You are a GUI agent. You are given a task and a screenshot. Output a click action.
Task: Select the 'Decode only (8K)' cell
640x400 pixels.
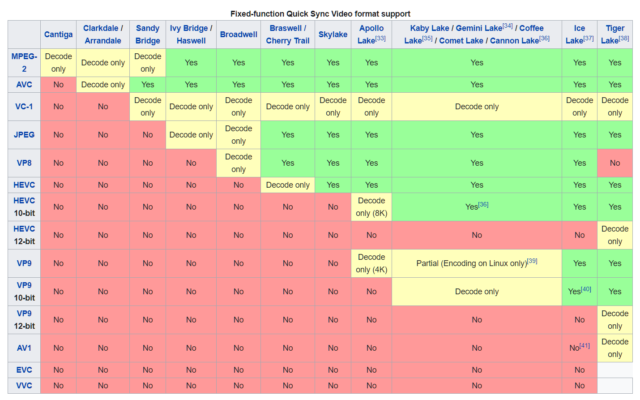[371, 207]
